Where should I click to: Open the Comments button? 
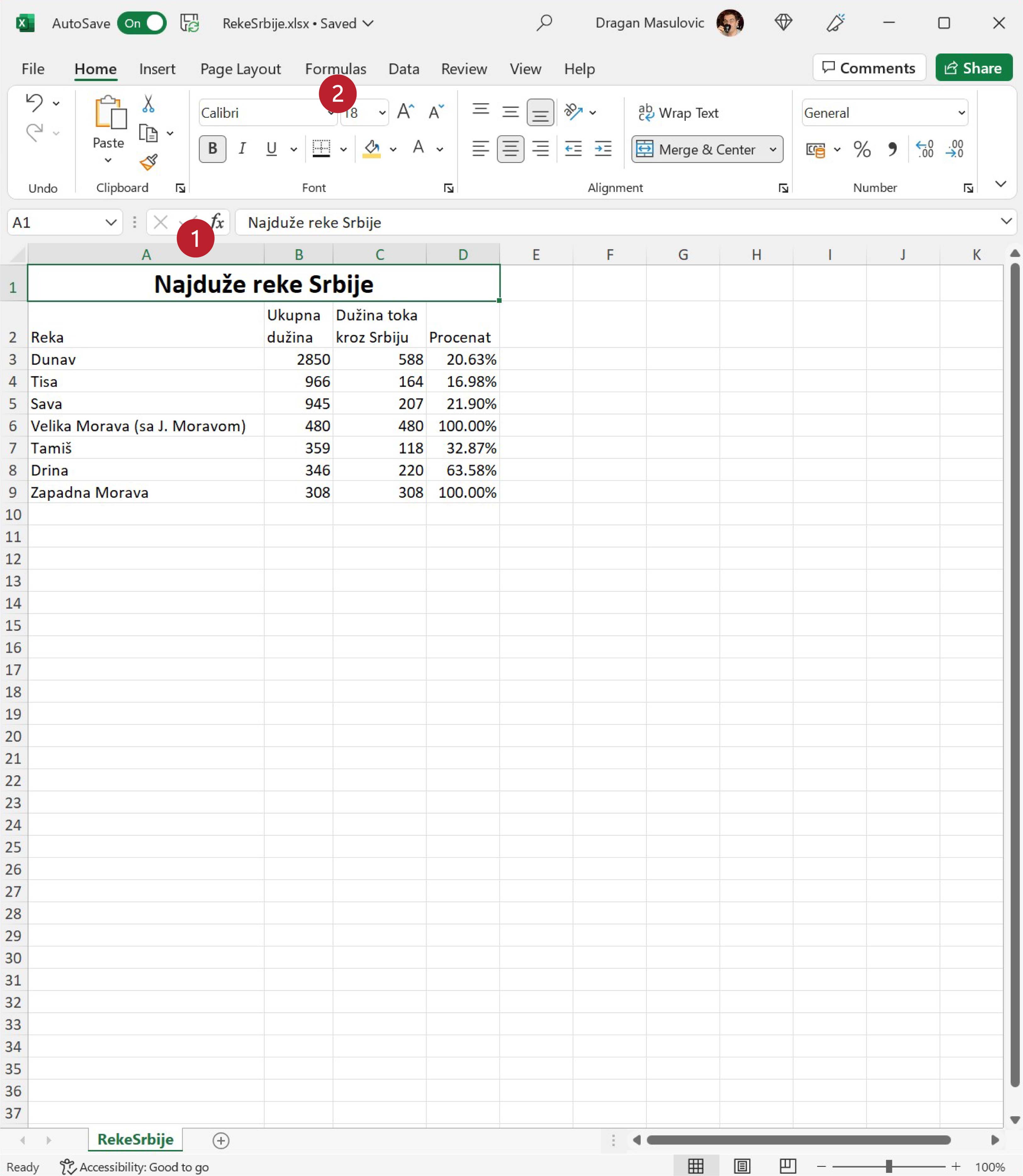pos(869,68)
